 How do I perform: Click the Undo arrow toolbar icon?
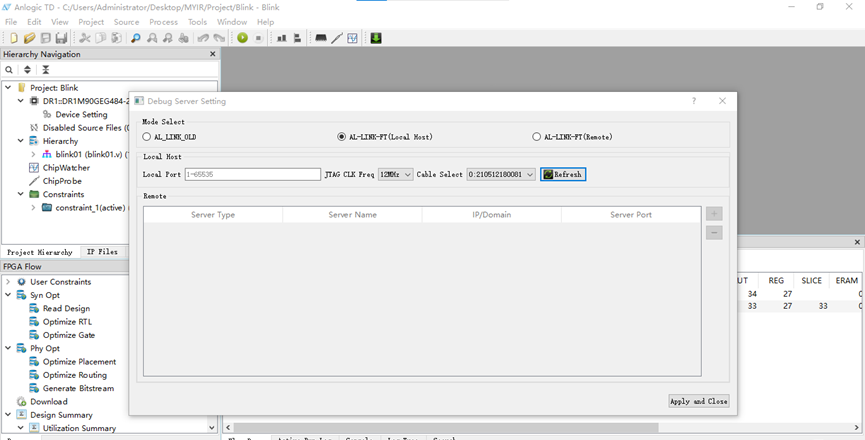tap(203, 38)
